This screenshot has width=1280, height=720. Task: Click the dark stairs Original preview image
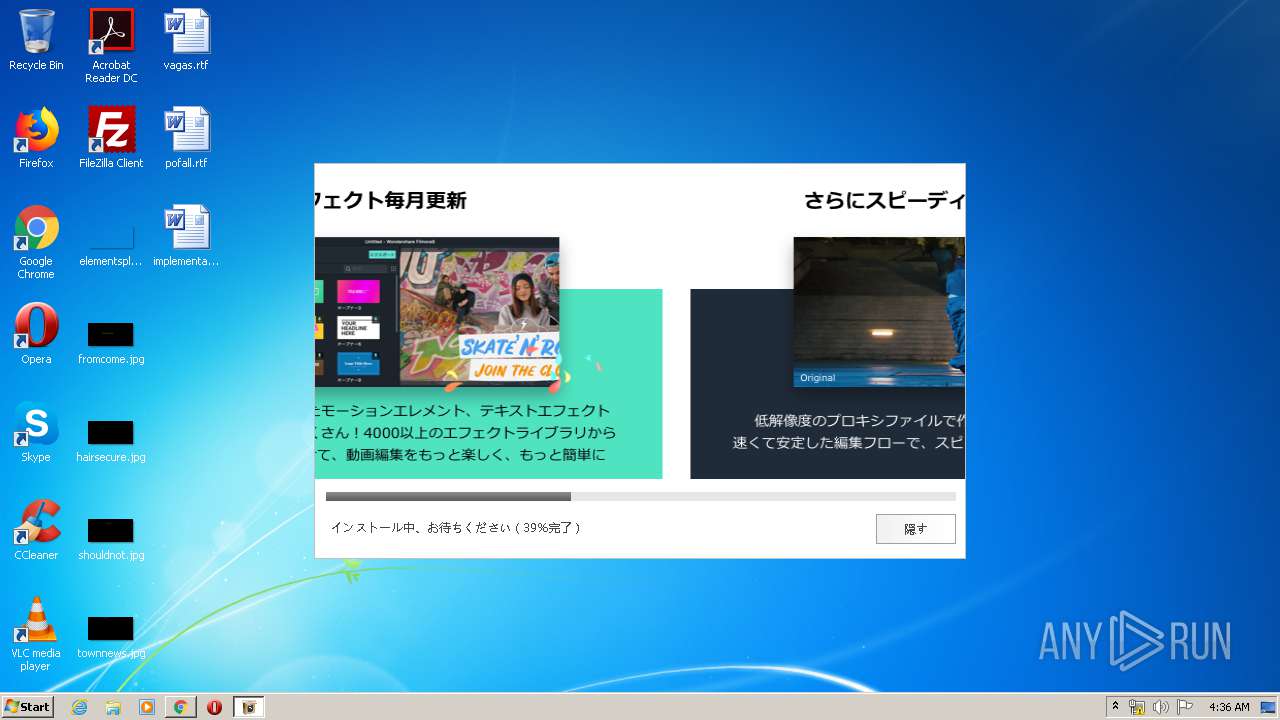[x=879, y=312]
